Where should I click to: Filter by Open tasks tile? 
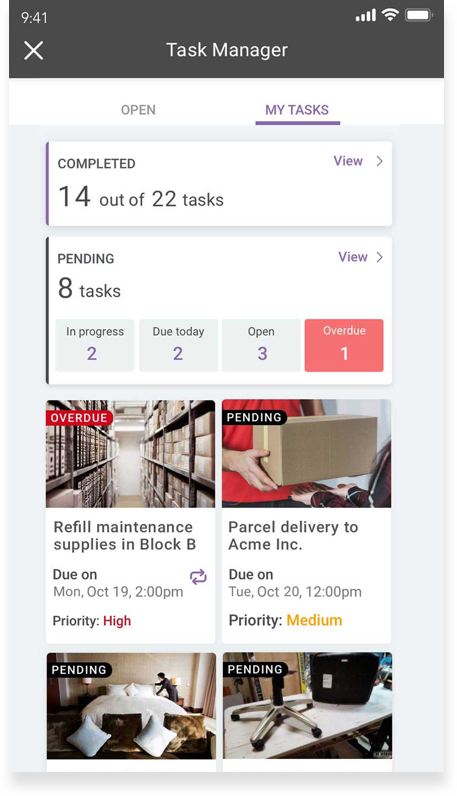261,345
